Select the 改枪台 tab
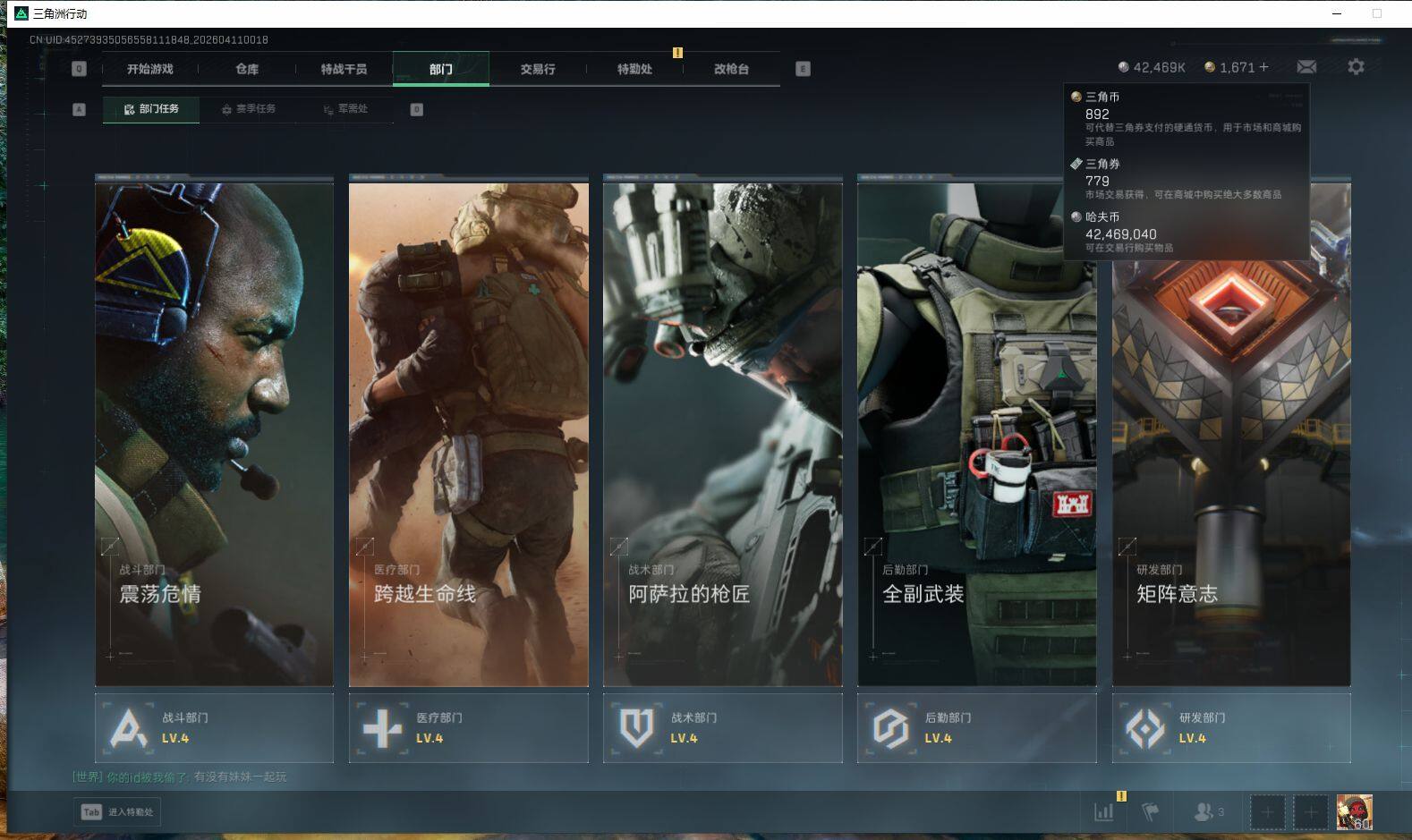Viewport: 1412px width, 840px height. tap(731, 69)
